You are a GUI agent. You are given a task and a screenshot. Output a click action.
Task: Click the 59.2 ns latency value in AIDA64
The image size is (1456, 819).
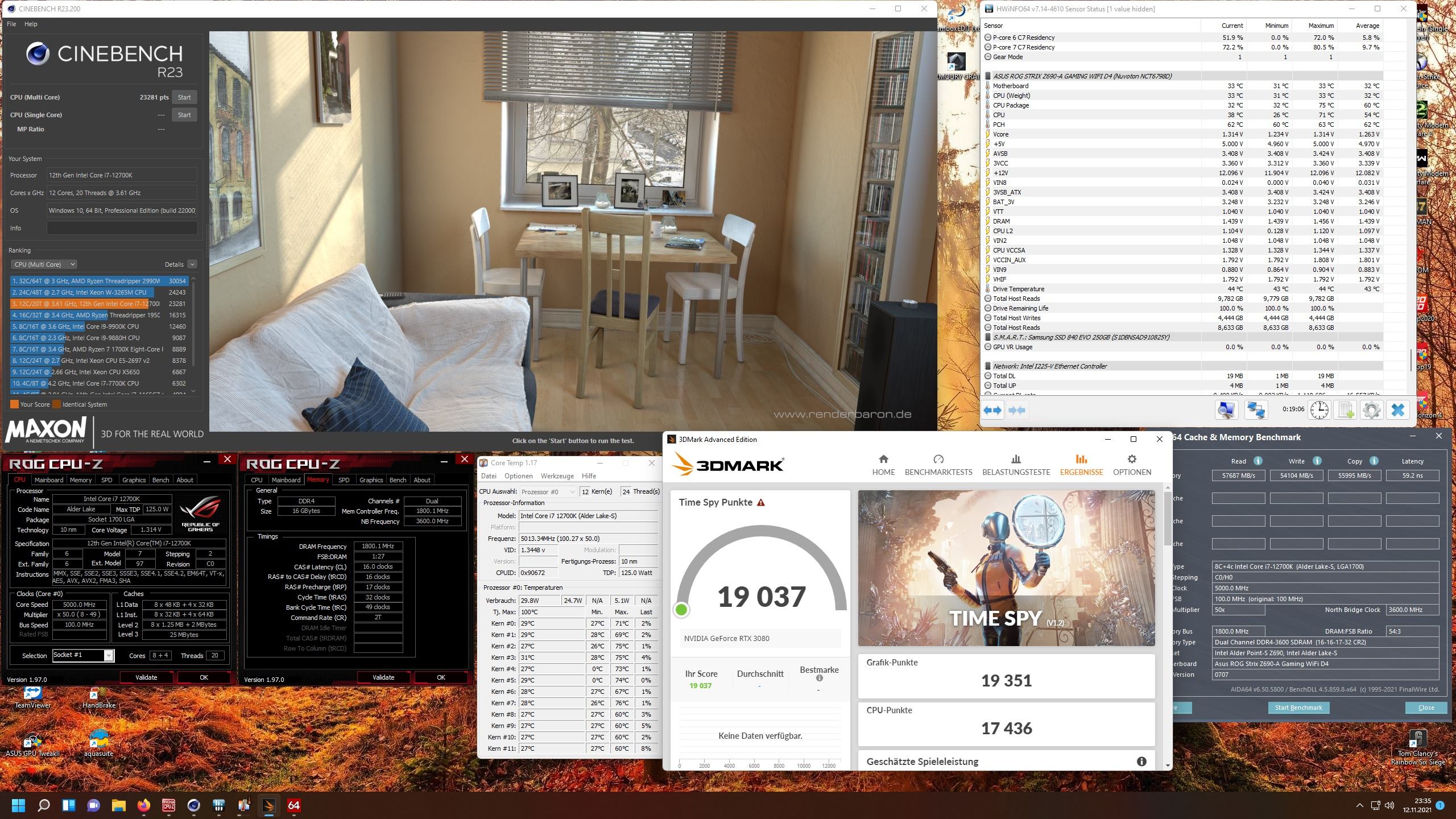tap(1412, 475)
